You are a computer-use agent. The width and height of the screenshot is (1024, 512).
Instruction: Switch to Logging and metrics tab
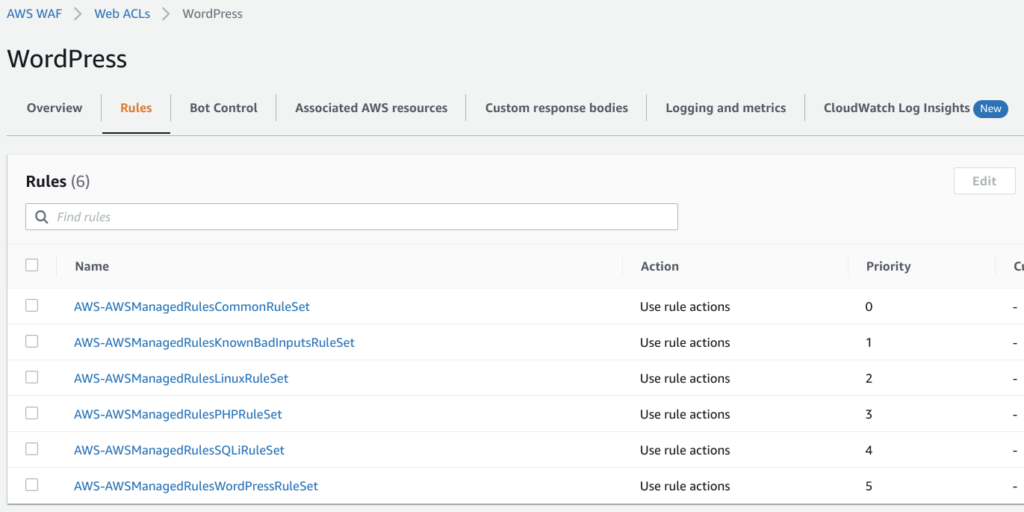click(x=726, y=108)
